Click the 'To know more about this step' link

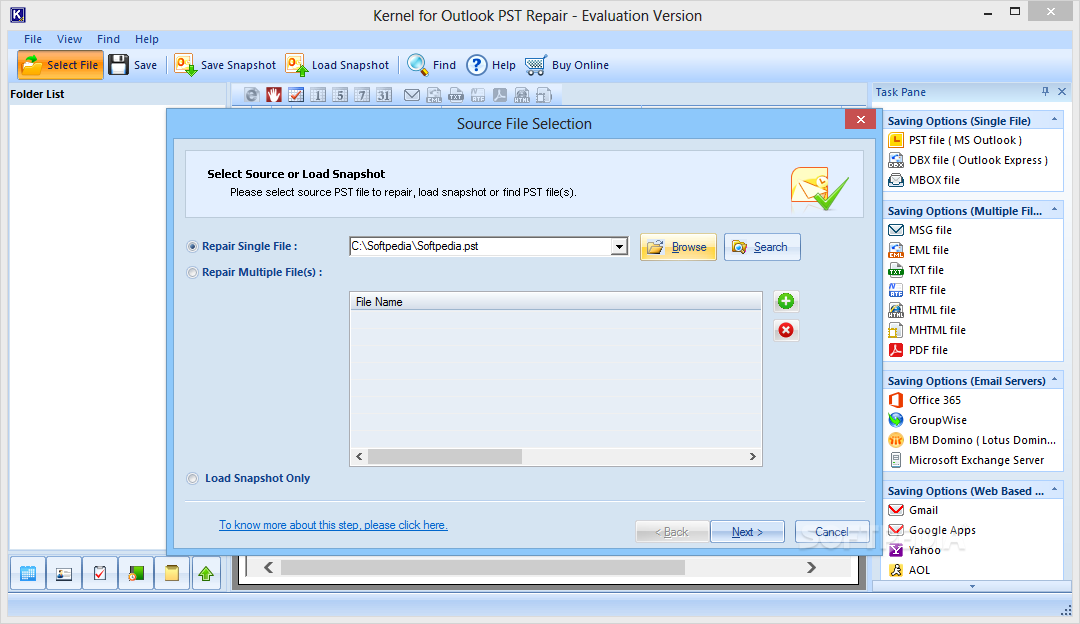pyautogui.click(x=333, y=525)
